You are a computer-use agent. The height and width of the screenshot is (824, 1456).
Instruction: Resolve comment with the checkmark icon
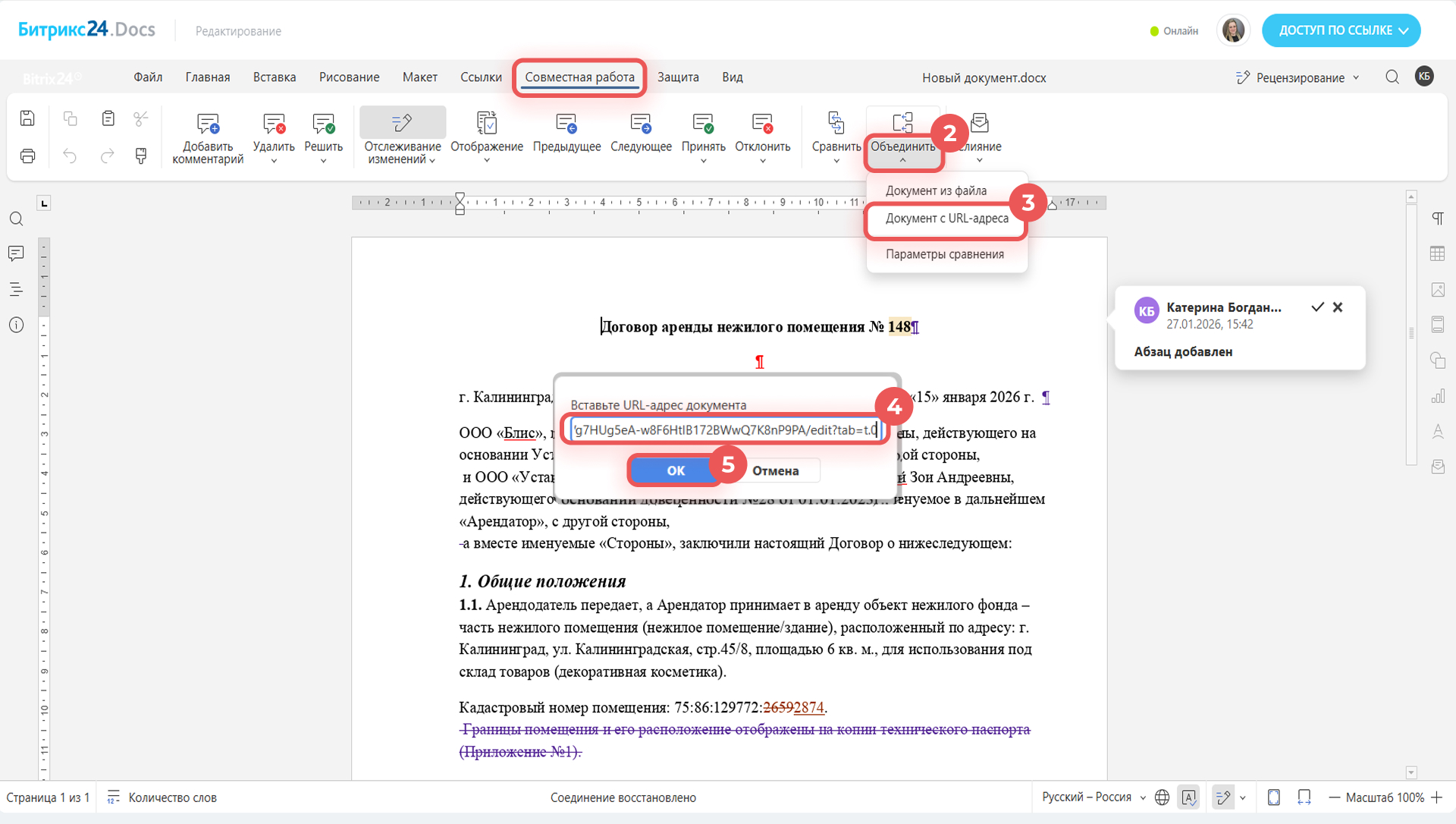(x=1317, y=307)
